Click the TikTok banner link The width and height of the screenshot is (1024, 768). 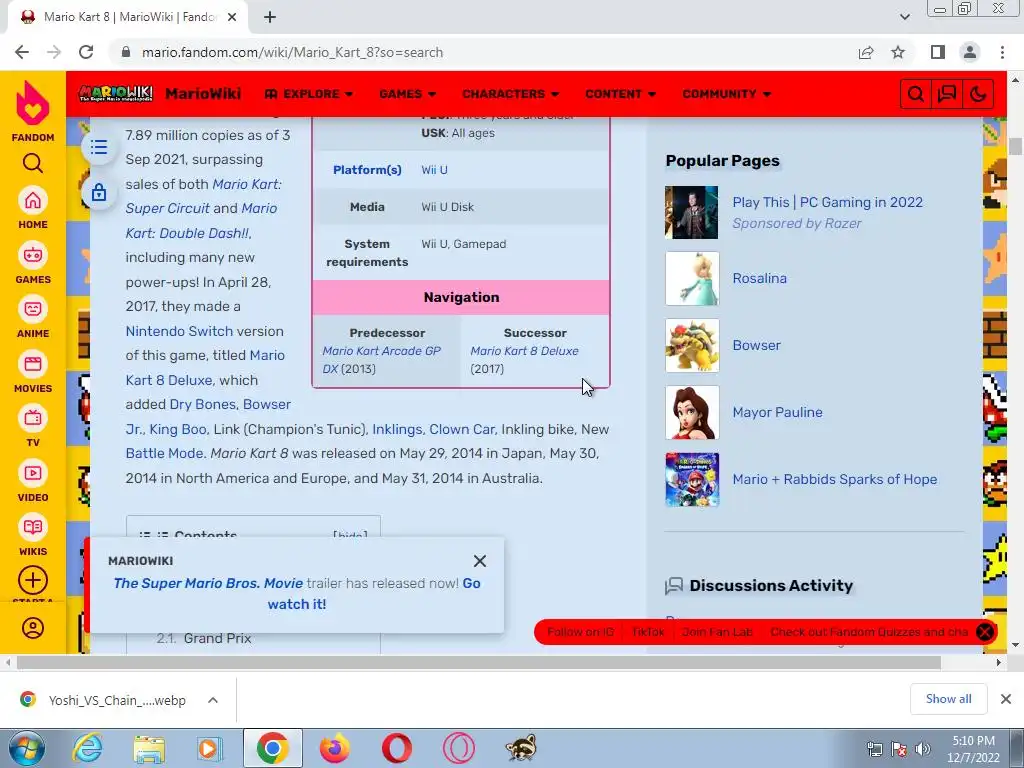tap(648, 632)
